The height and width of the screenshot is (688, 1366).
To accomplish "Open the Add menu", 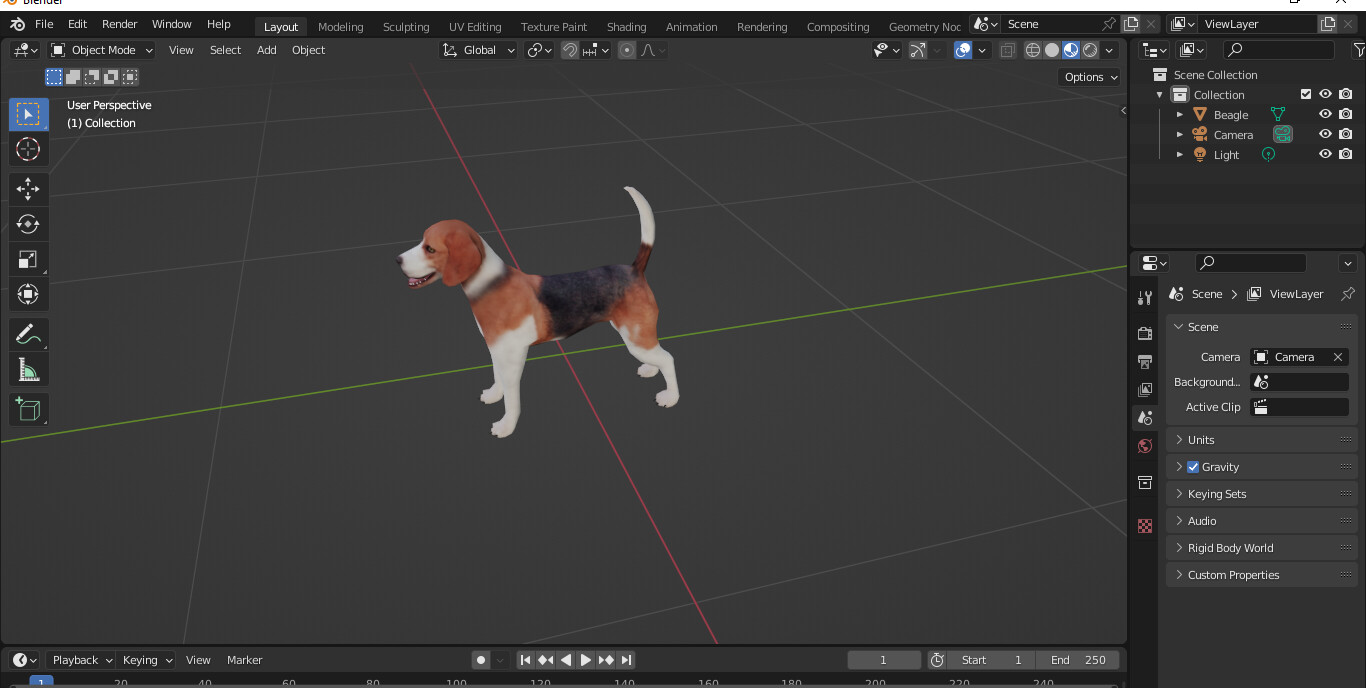I will 266,49.
